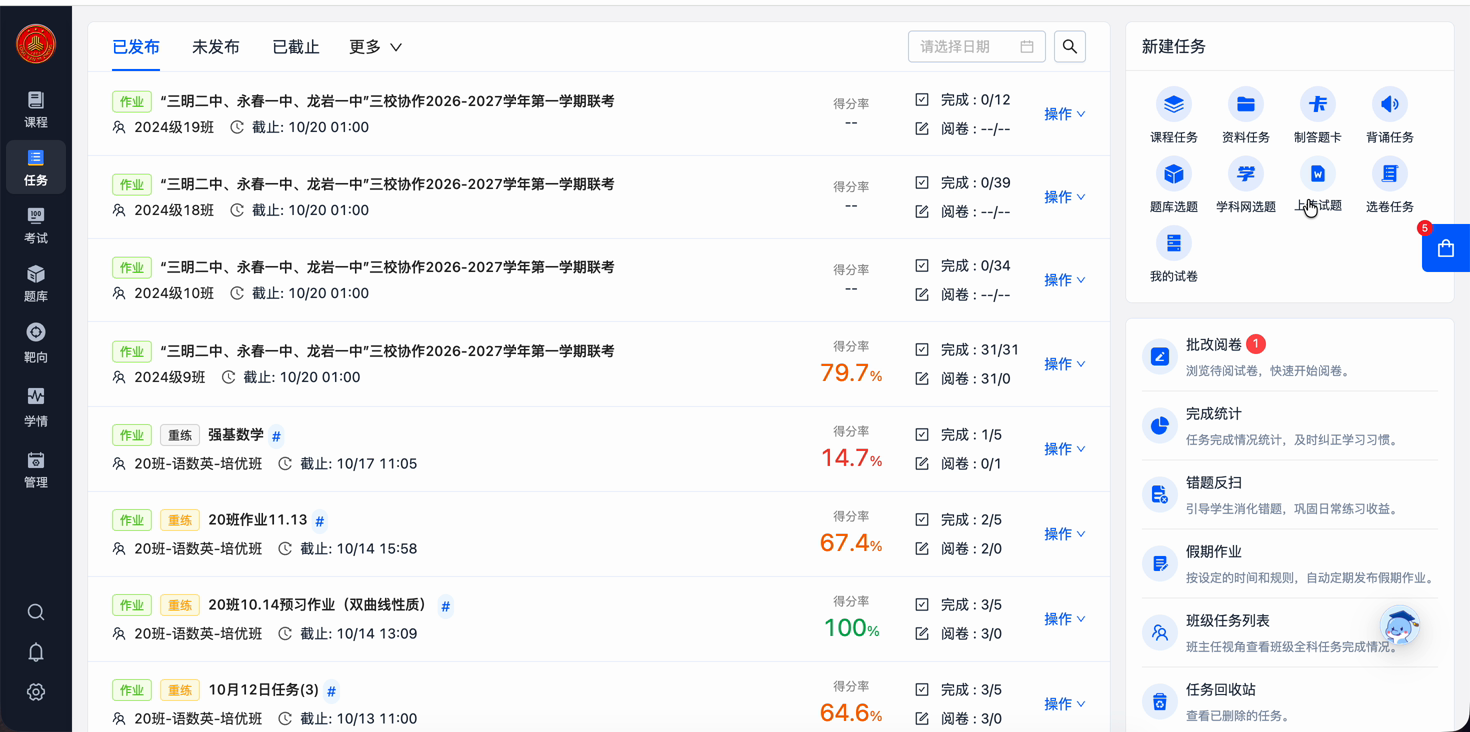The width and height of the screenshot is (1470, 732).
Task: Open 任务回收站
Action: point(1290,702)
